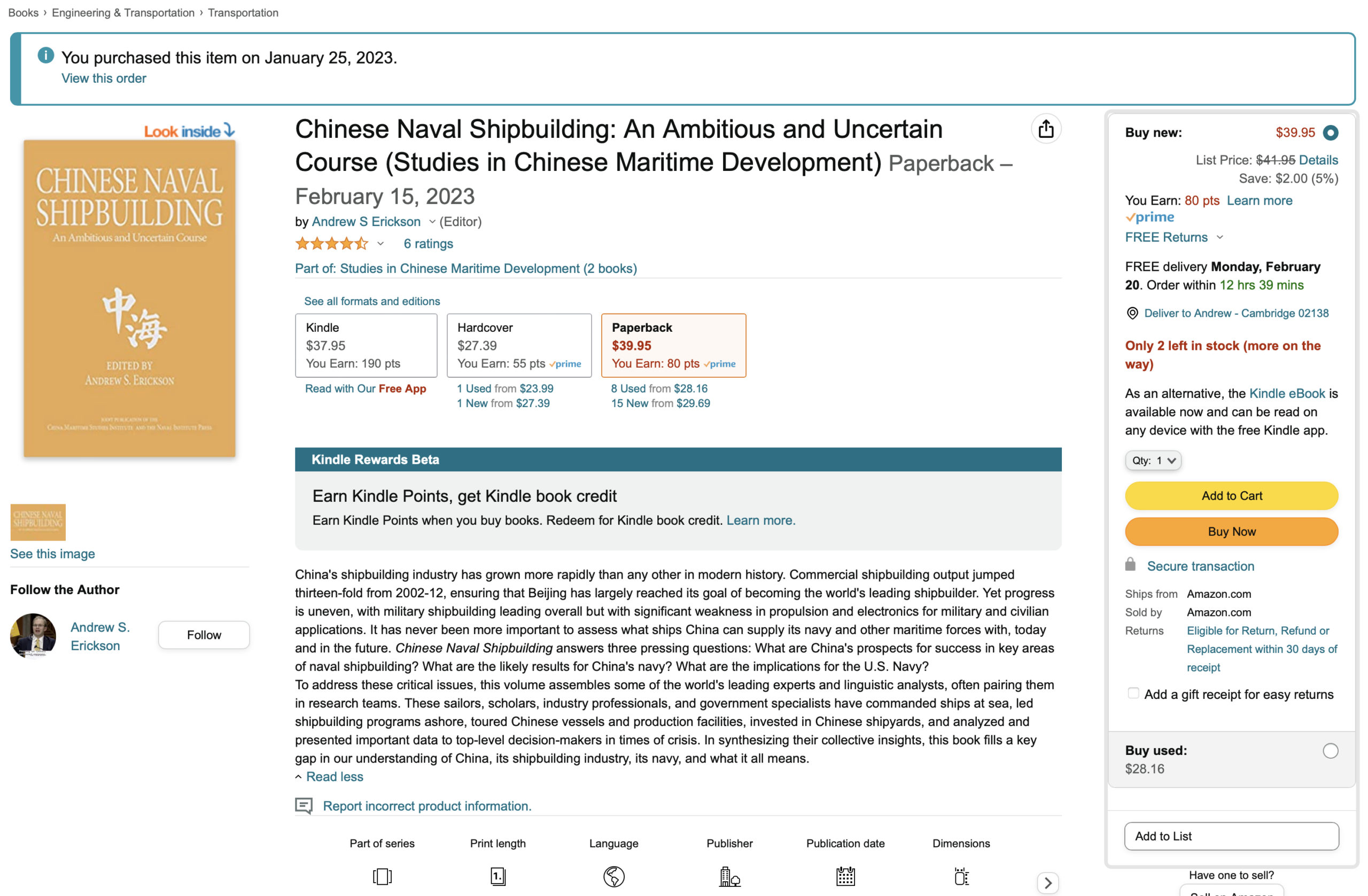Open 15 New from $29.69 offer
This screenshot has width=1368, height=896.
click(x=660, y=403)
